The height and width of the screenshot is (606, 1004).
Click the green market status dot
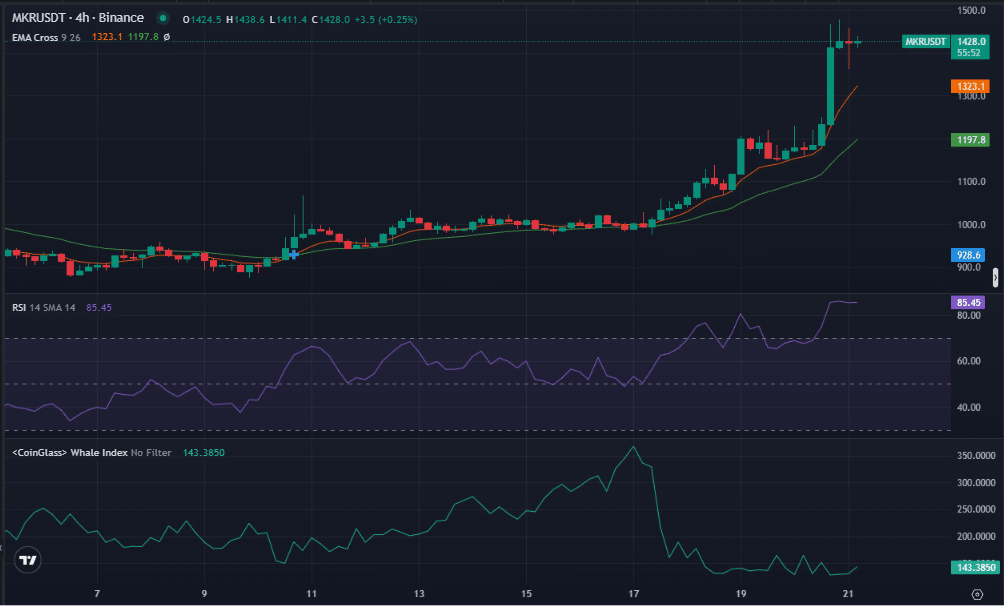[x=162, y=18]
